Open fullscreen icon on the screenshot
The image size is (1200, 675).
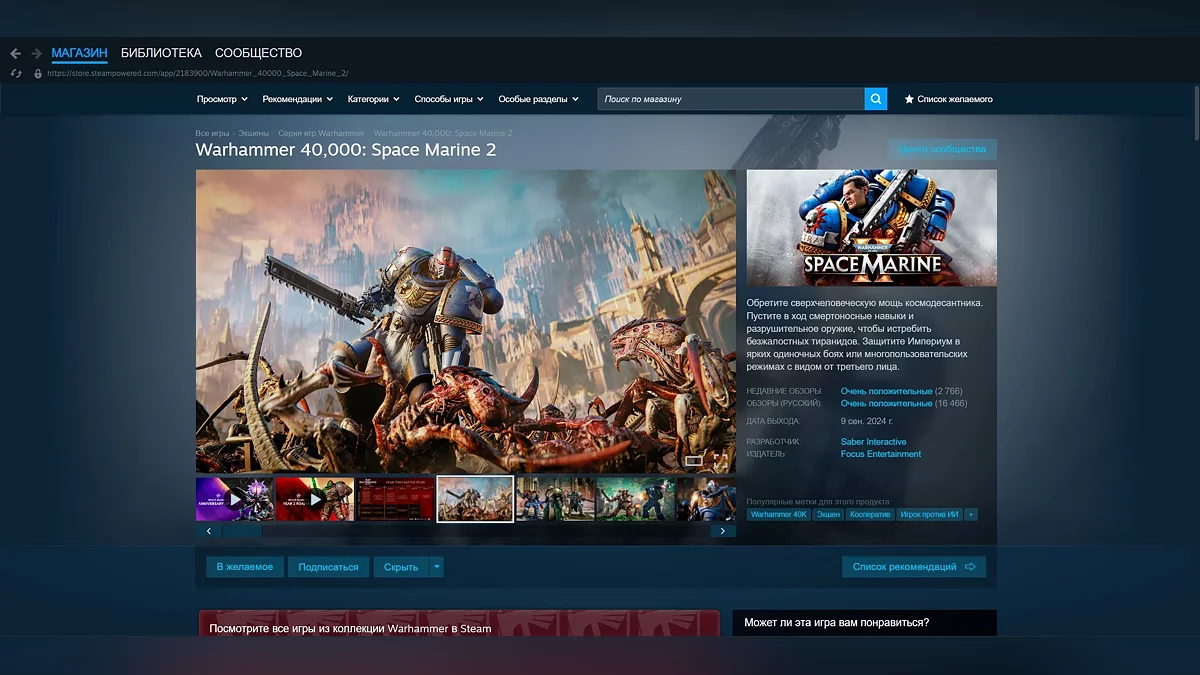tap(720, 460)
